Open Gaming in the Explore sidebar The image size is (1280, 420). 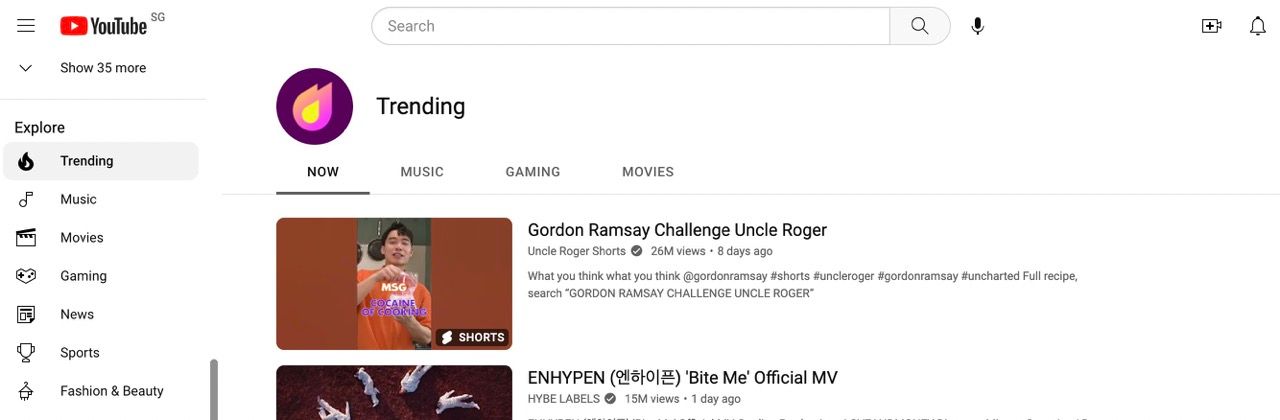tap(101, 276)
